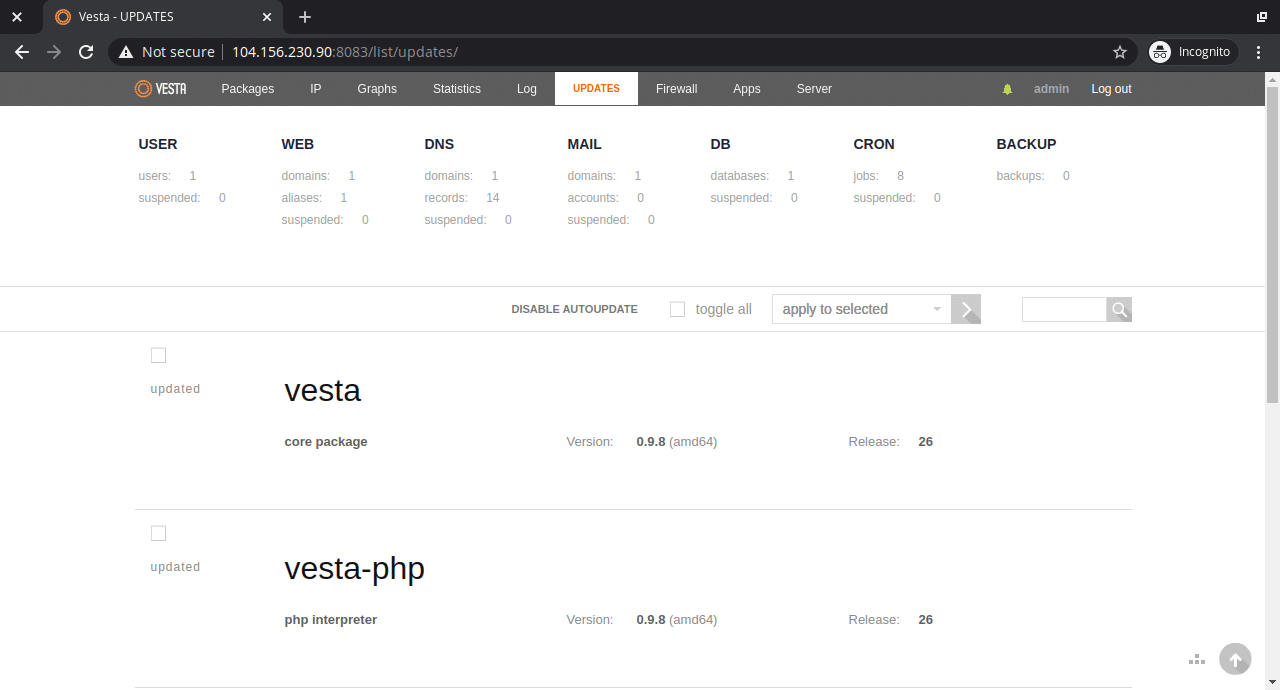Enable the toggle all checkbox
The image size is (1280, 690).
(677, 310)
